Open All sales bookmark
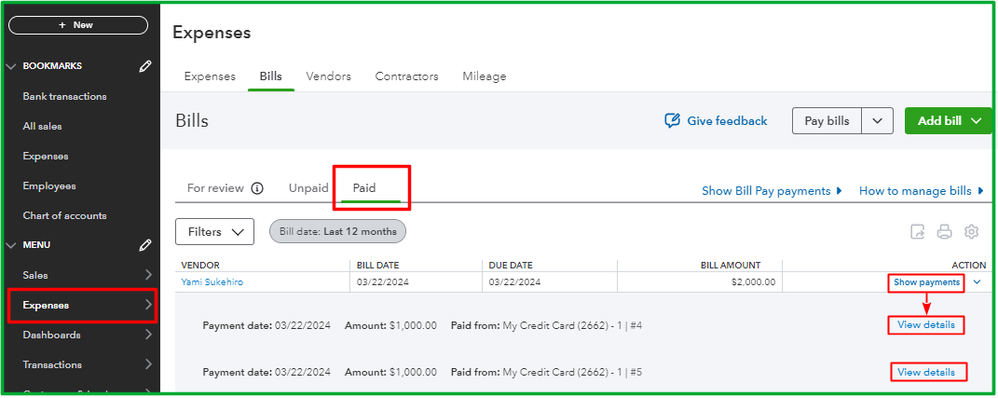The height and width of the screenshot is (398, 998). tap(42, 127)
